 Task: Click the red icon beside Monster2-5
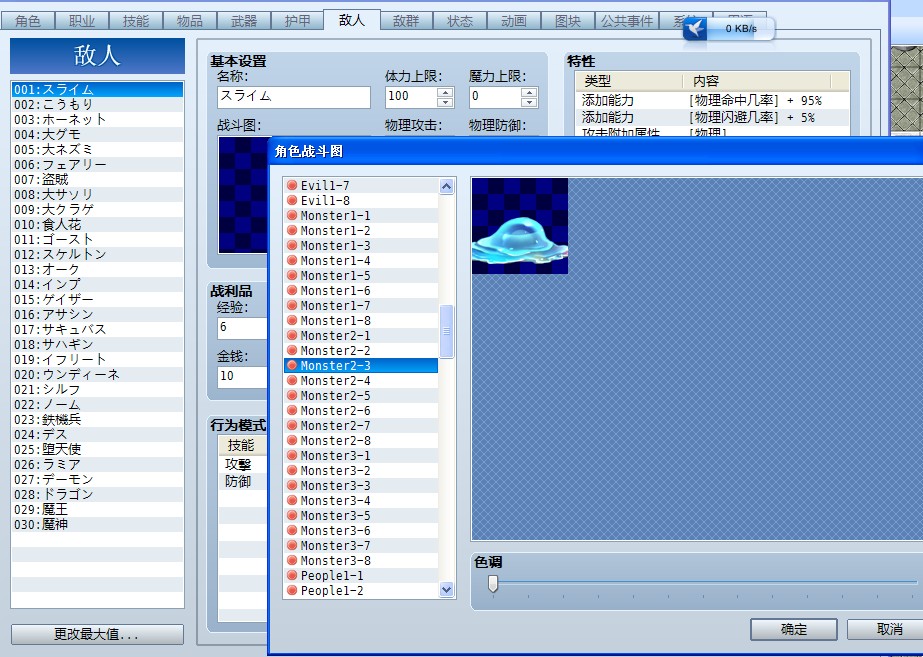click(x=291, y=396)
